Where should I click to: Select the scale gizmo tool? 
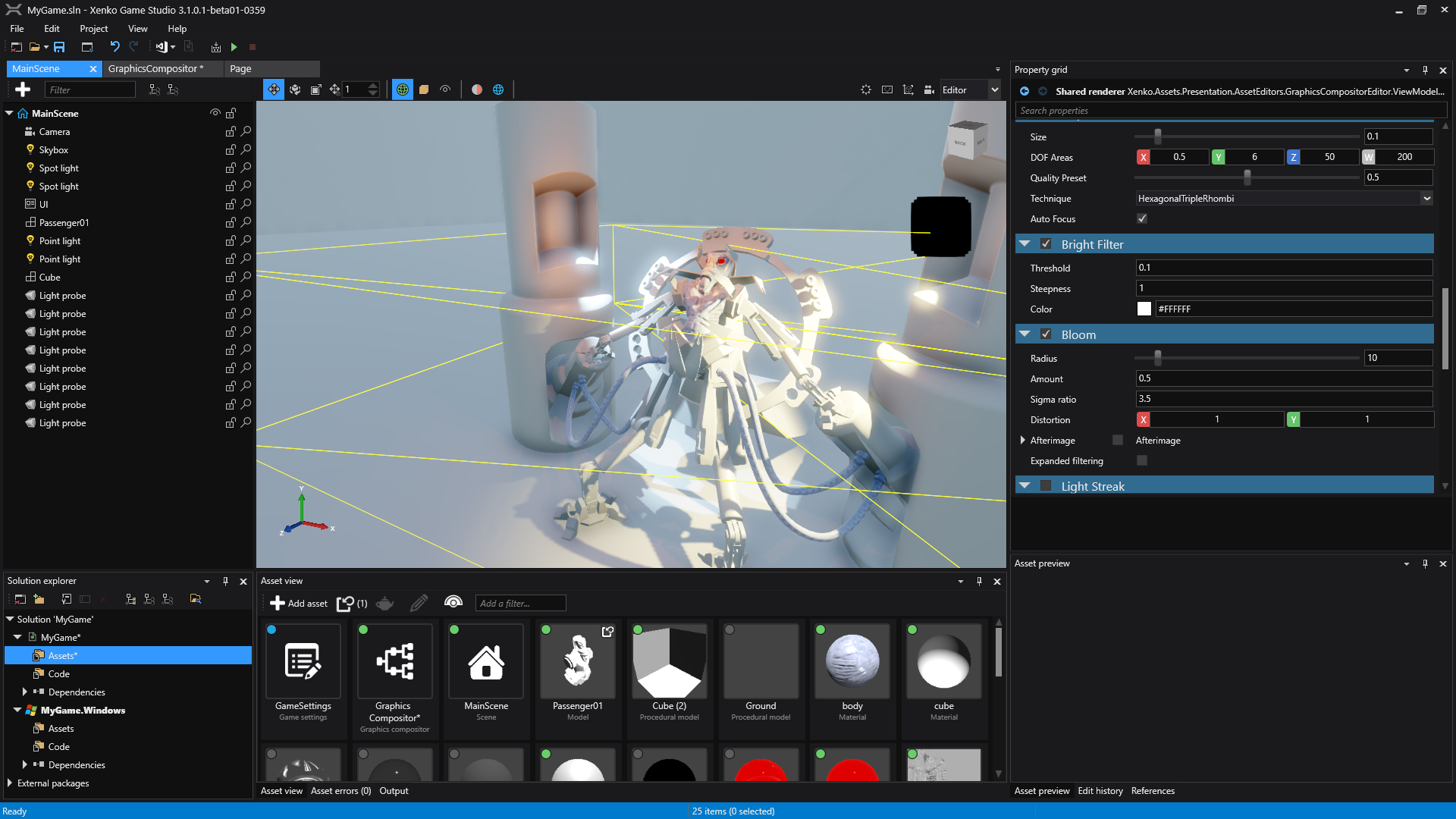coord(316,89)
